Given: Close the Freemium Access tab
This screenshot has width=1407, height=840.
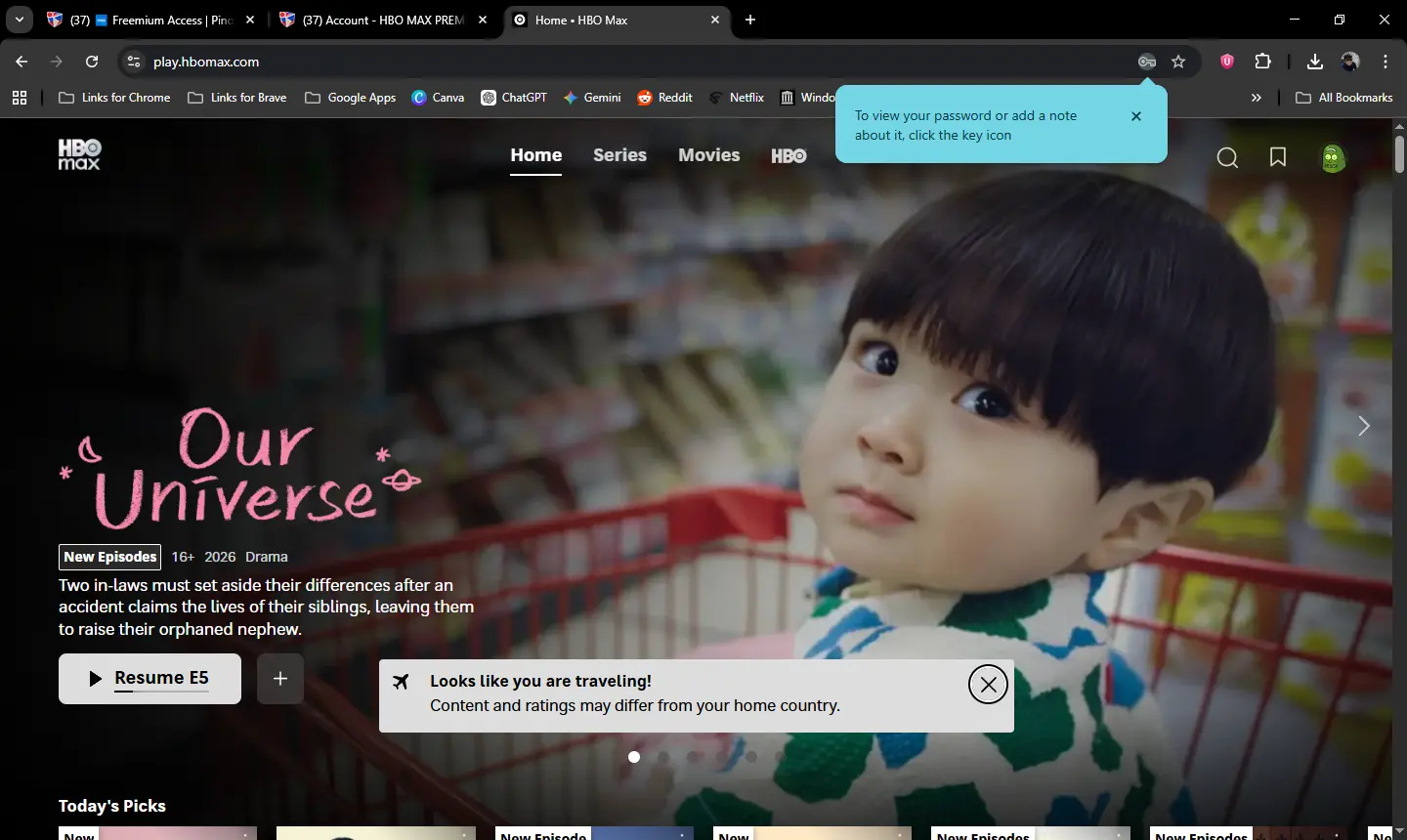Looking at the screenshot, I should click(250, 20).
